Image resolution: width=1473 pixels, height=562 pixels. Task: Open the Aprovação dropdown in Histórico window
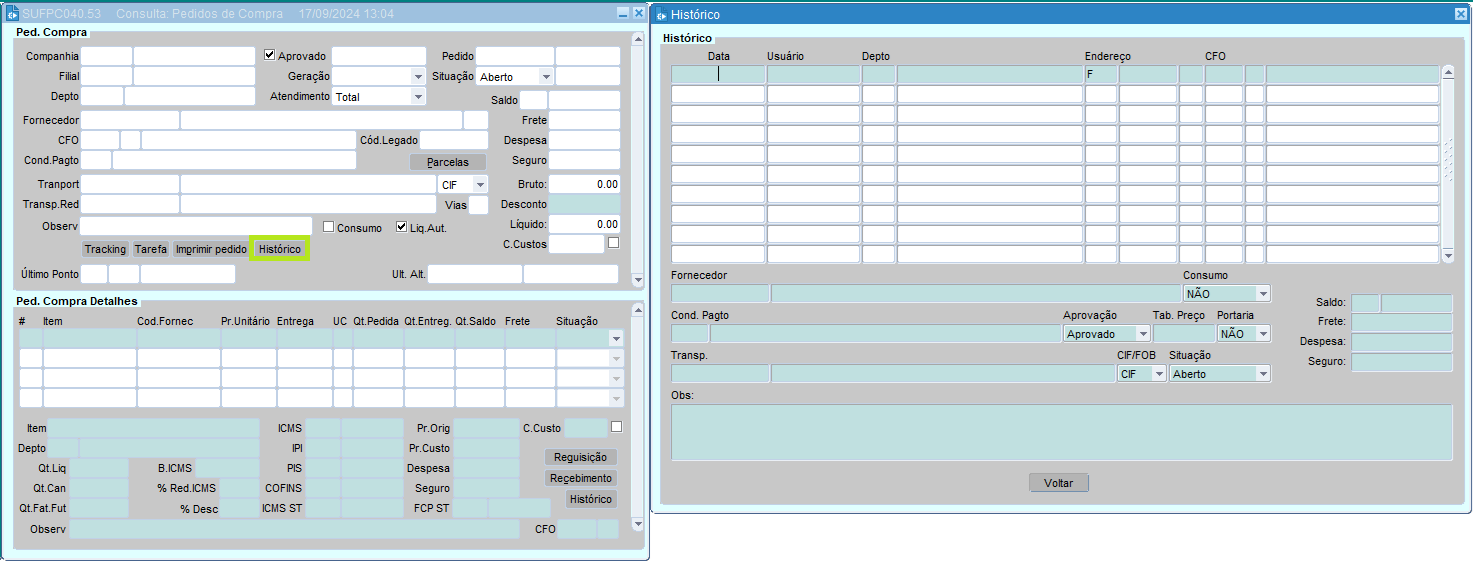(x=1142, y=334)
